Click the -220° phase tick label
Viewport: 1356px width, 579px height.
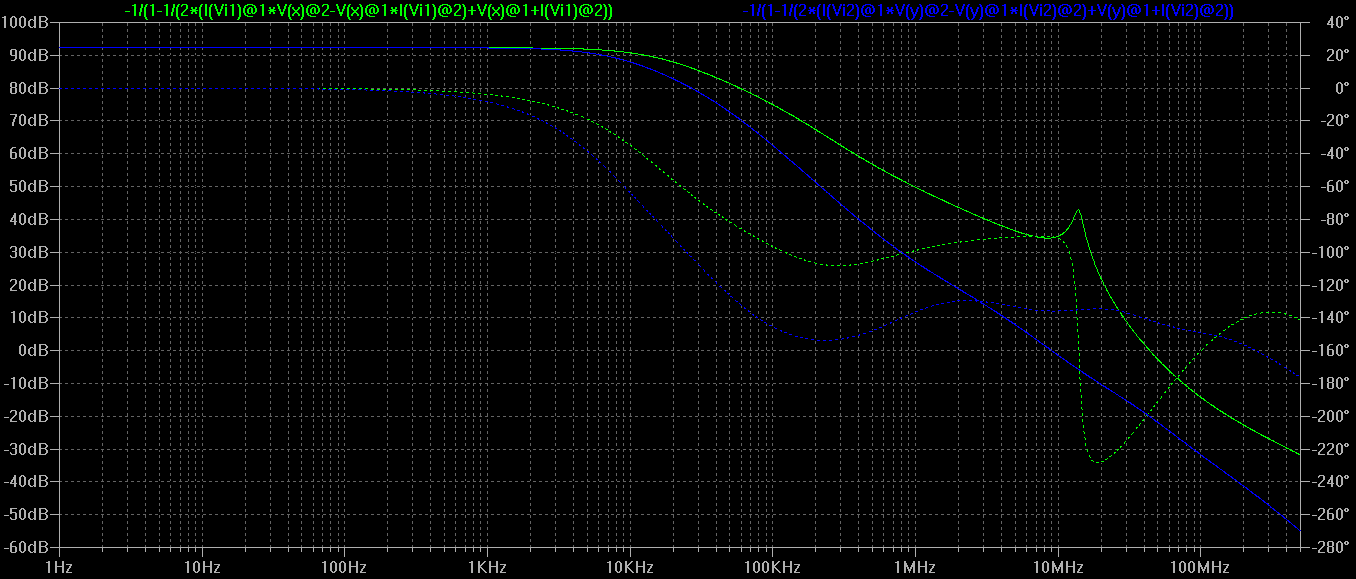pyautogui.click(x=1333, y=449)
